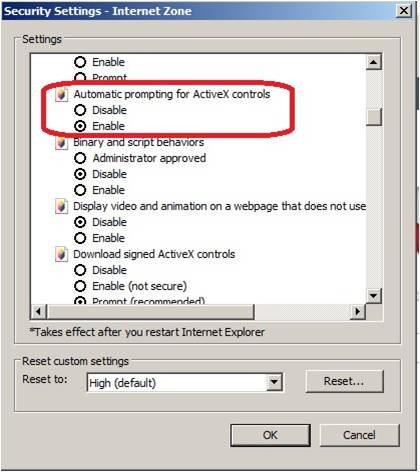Screen dimensions: 420x472
Task: Click the Reset... button
Action: [344, 381]
